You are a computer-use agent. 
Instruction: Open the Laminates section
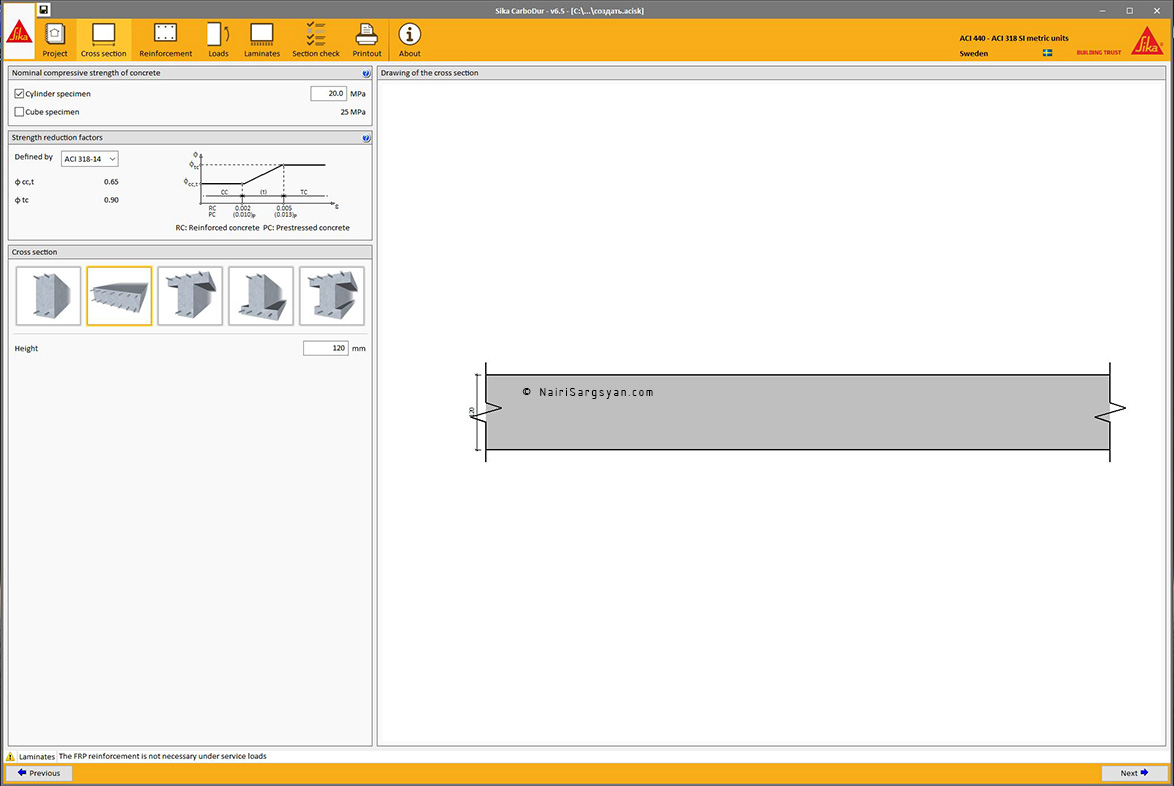pyautogui.click(x=261, y=40)
